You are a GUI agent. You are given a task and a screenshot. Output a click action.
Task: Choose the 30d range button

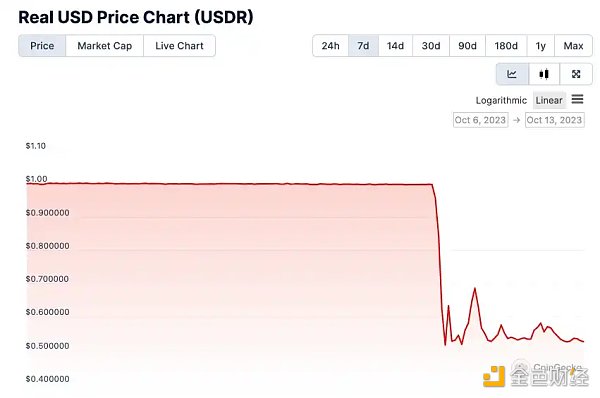(431, 46)
